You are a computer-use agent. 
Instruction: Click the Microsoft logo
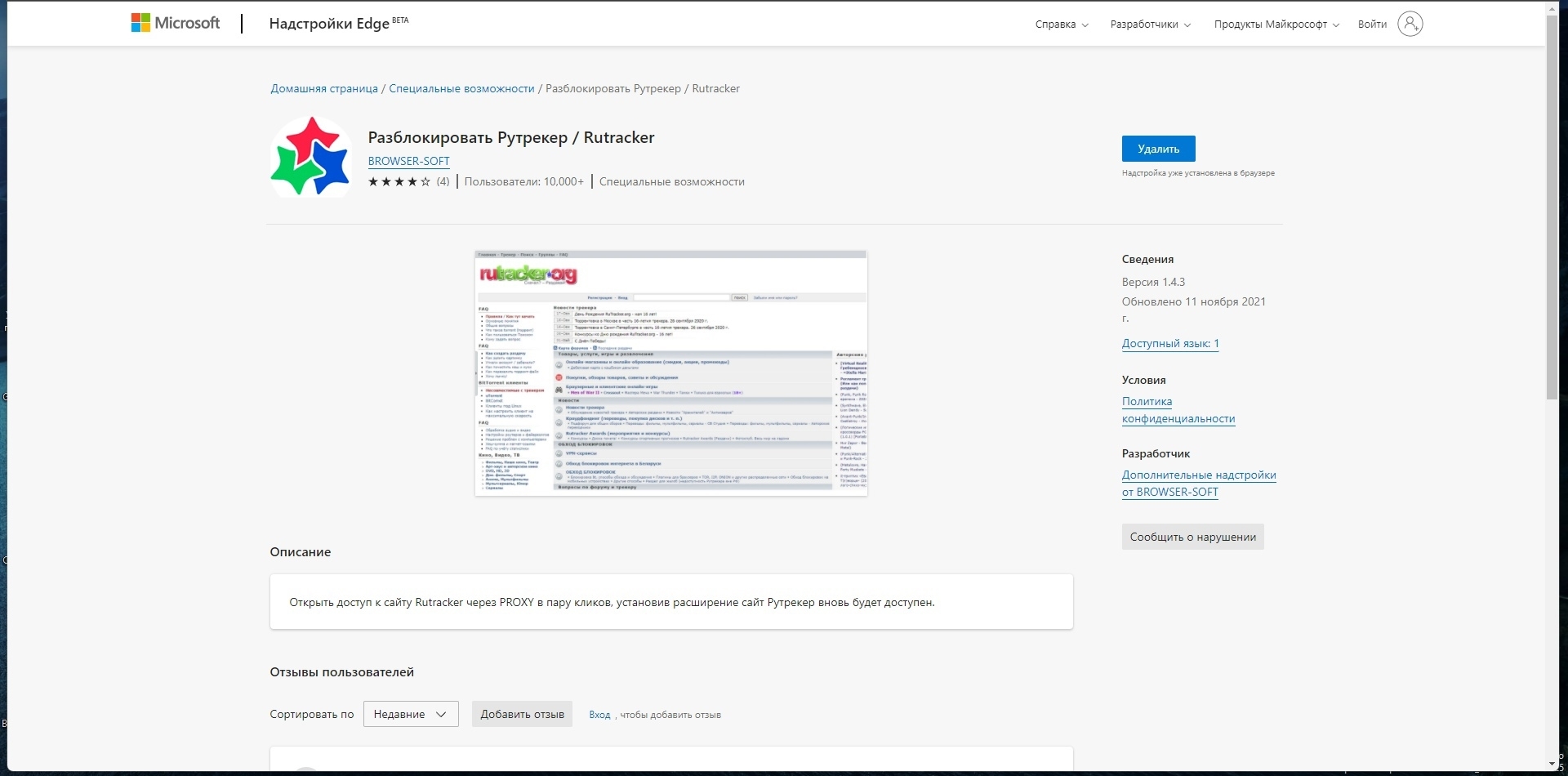point(176,23)
